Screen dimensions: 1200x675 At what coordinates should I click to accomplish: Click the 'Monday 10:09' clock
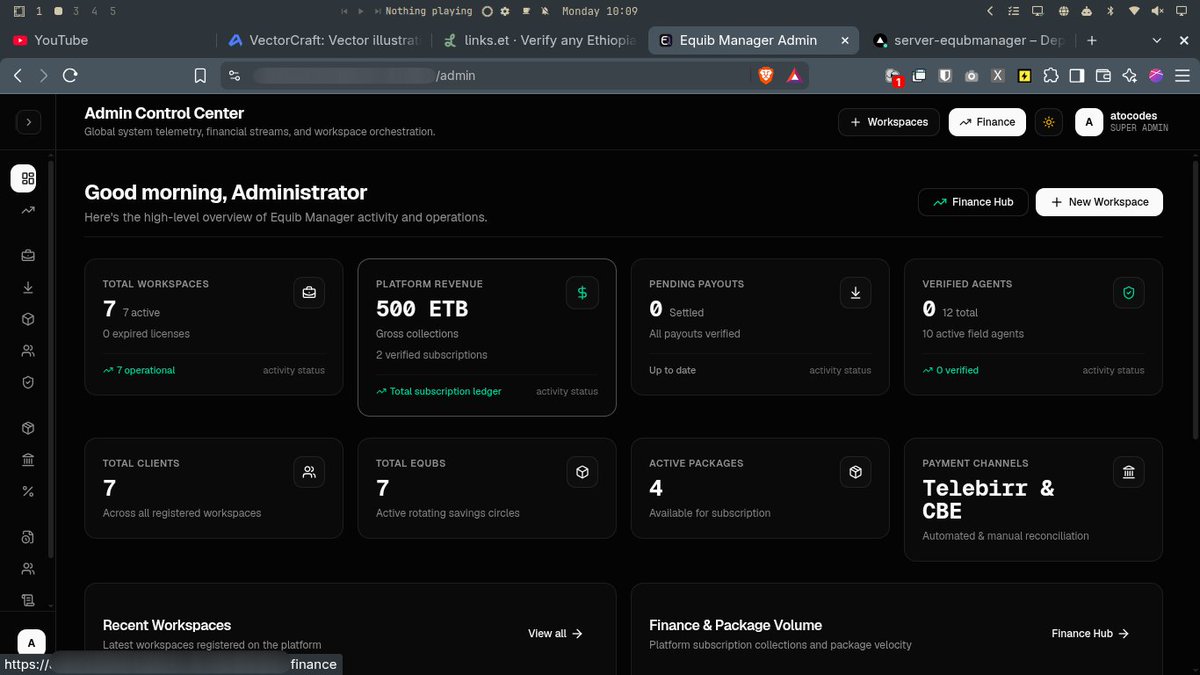(600, 11)
